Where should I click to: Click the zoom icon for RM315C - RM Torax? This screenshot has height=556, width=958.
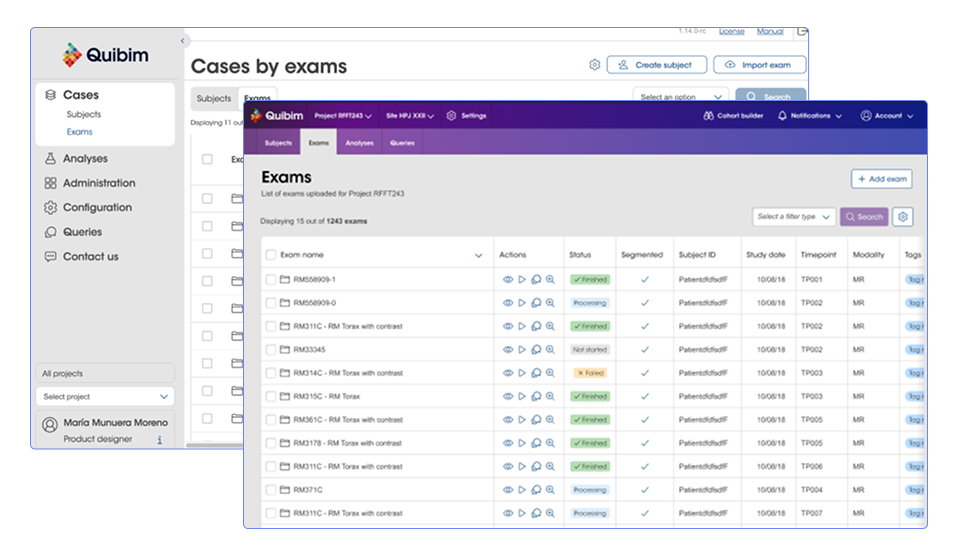pyautogui.click(x=549, y=396)
